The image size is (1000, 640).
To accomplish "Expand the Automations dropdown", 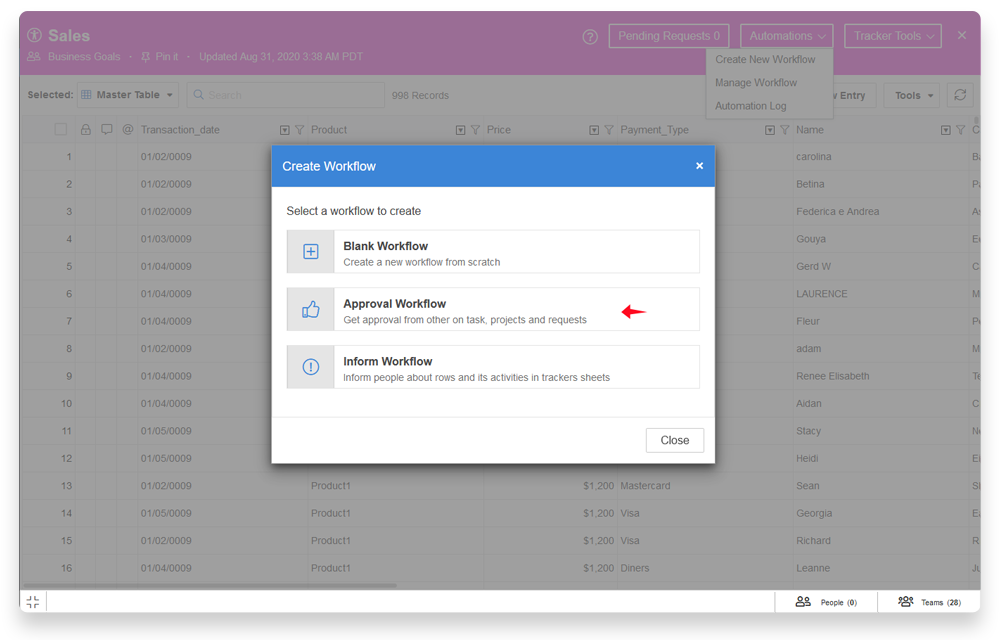I will pyautogui.click(x=787, y=36).
